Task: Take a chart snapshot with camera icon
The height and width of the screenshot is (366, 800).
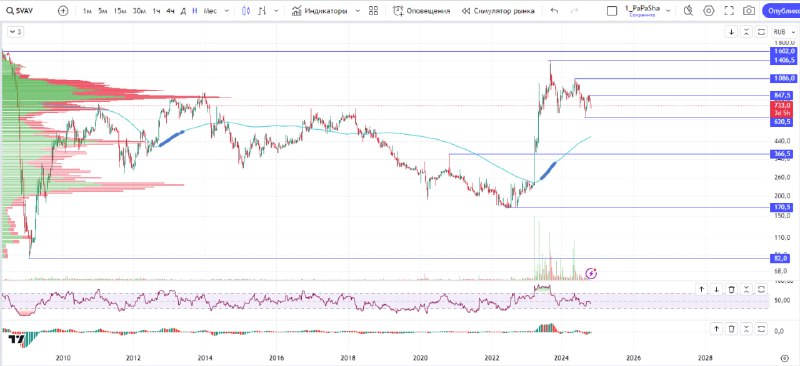Action: pyautogui.click(x=749, y=11)
